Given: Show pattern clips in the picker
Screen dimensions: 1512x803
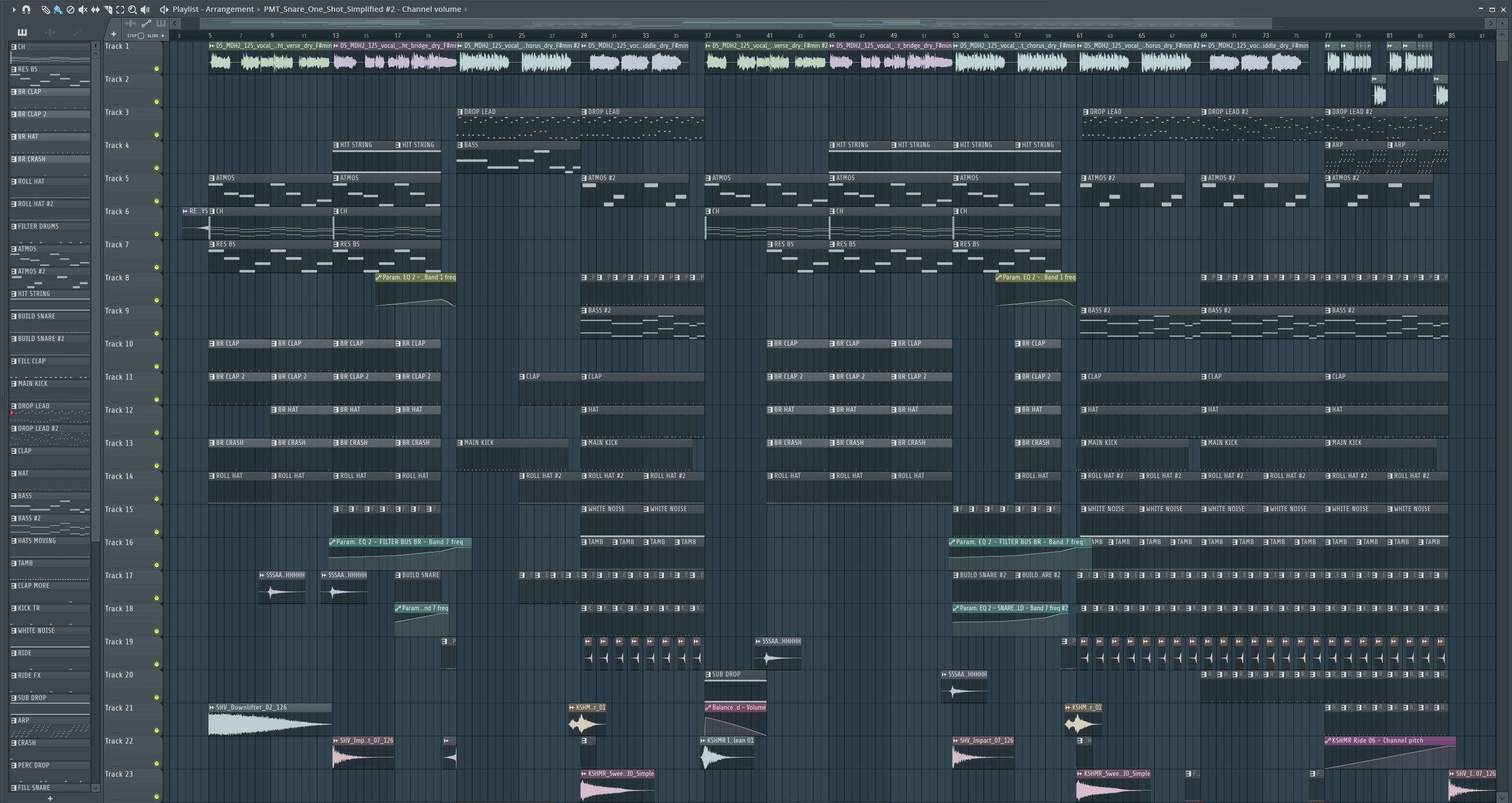Looking at the screenshot, I should click(22, 32).
